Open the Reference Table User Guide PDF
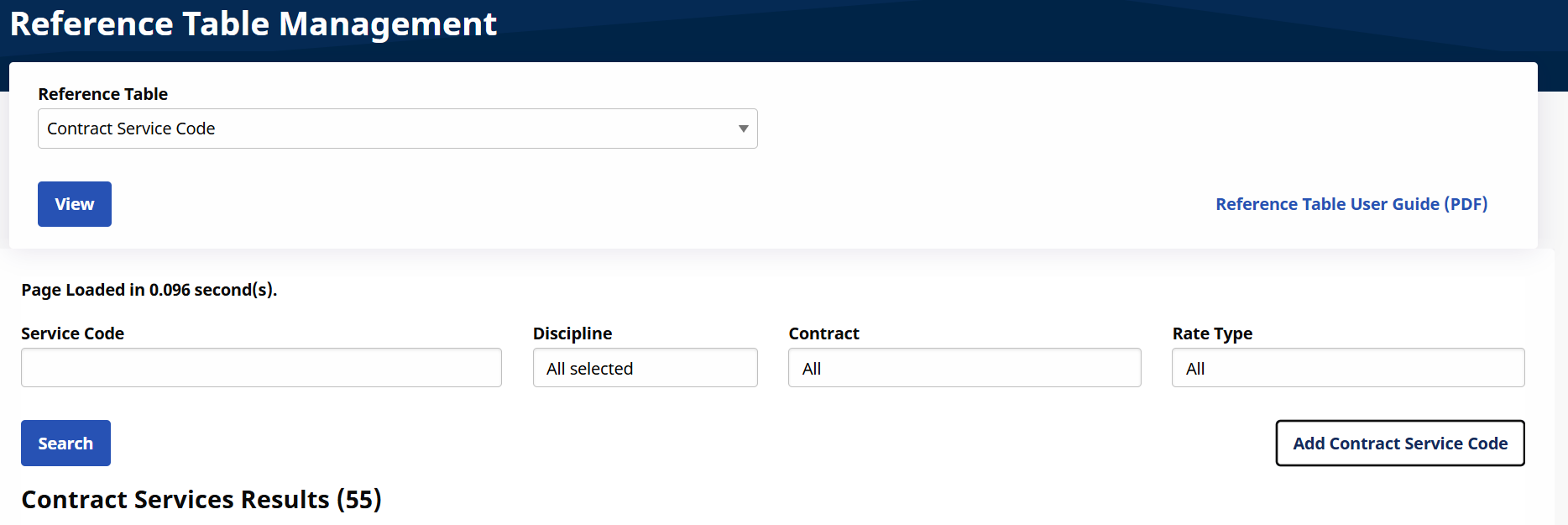The width and height of the screenshot is (1568, 525). [1351, 204]
